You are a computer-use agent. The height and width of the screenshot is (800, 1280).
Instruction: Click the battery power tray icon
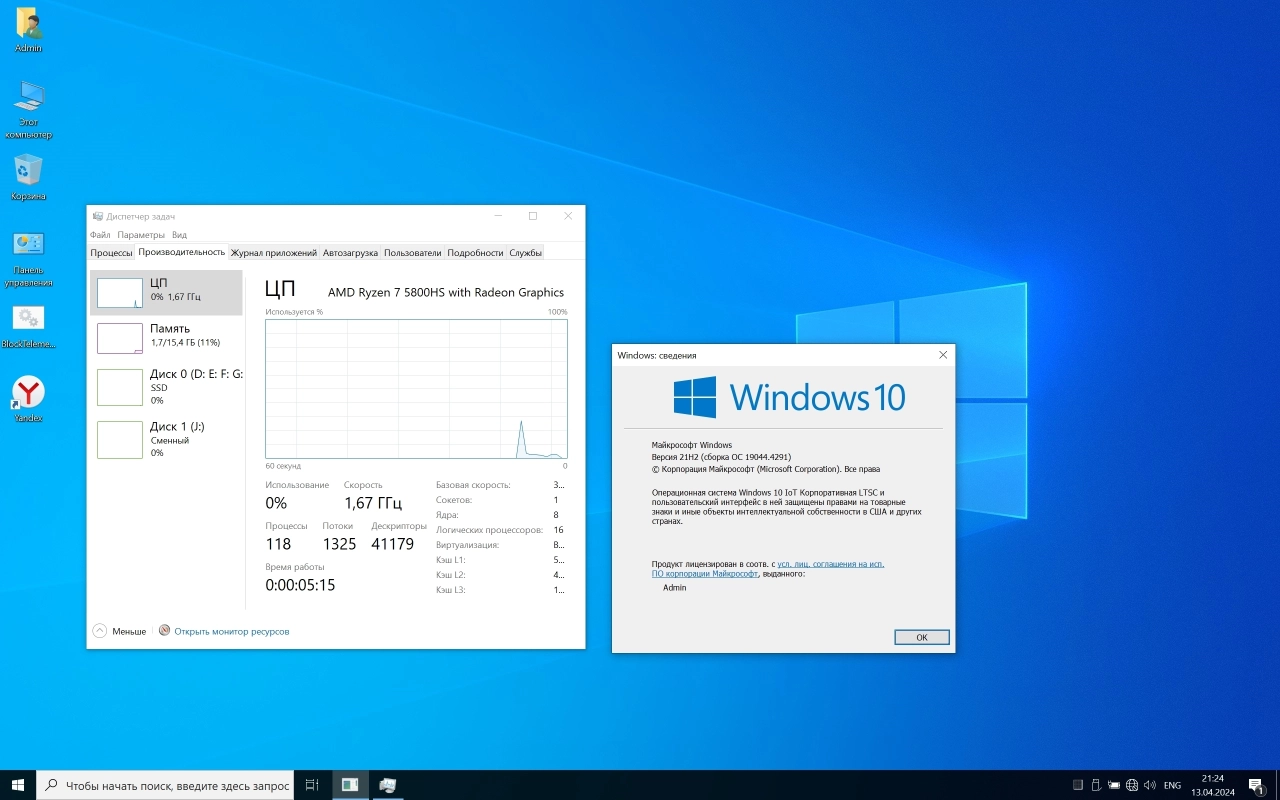1114,785
